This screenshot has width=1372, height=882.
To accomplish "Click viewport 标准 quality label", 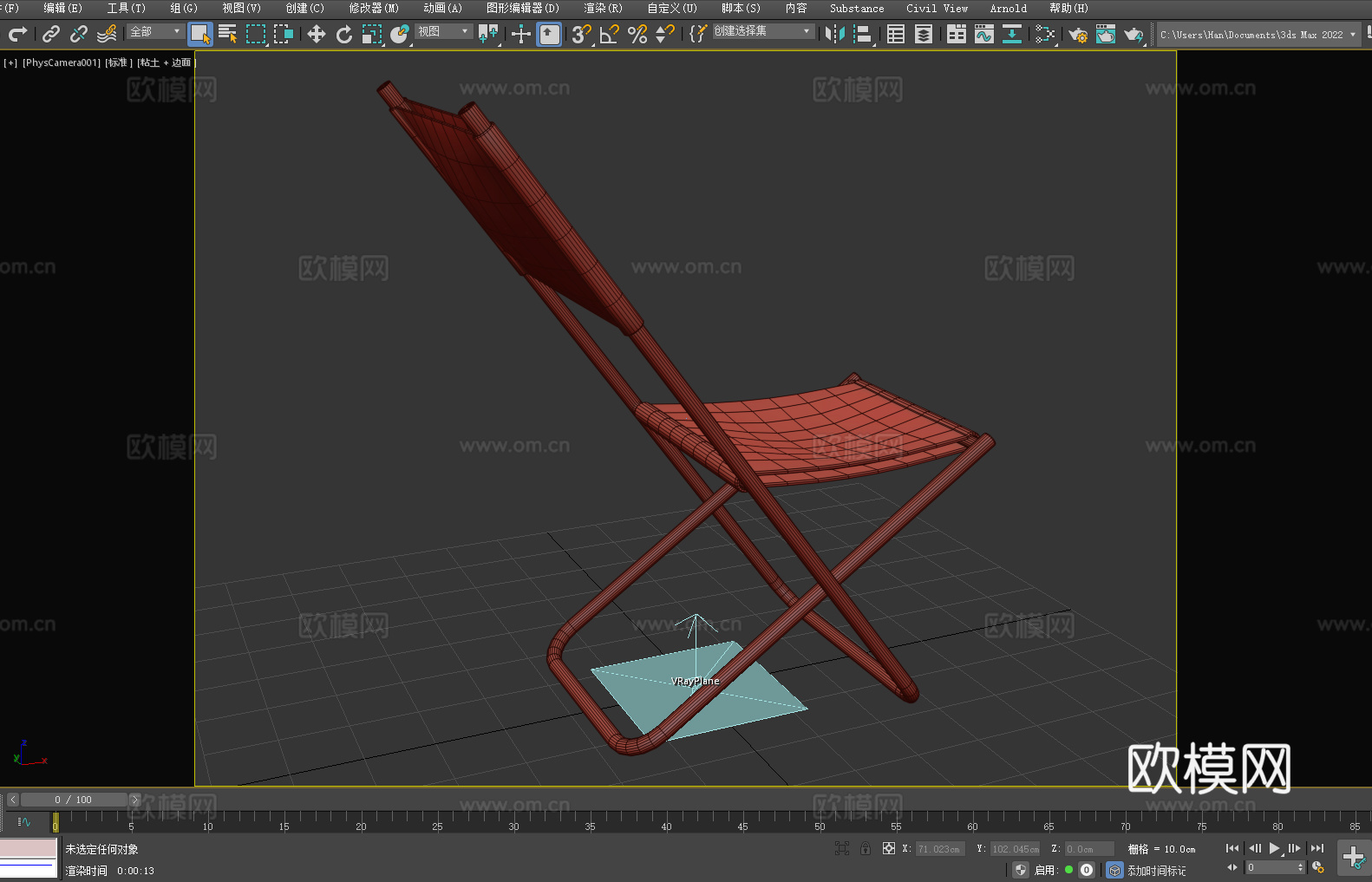I will 119,62.
